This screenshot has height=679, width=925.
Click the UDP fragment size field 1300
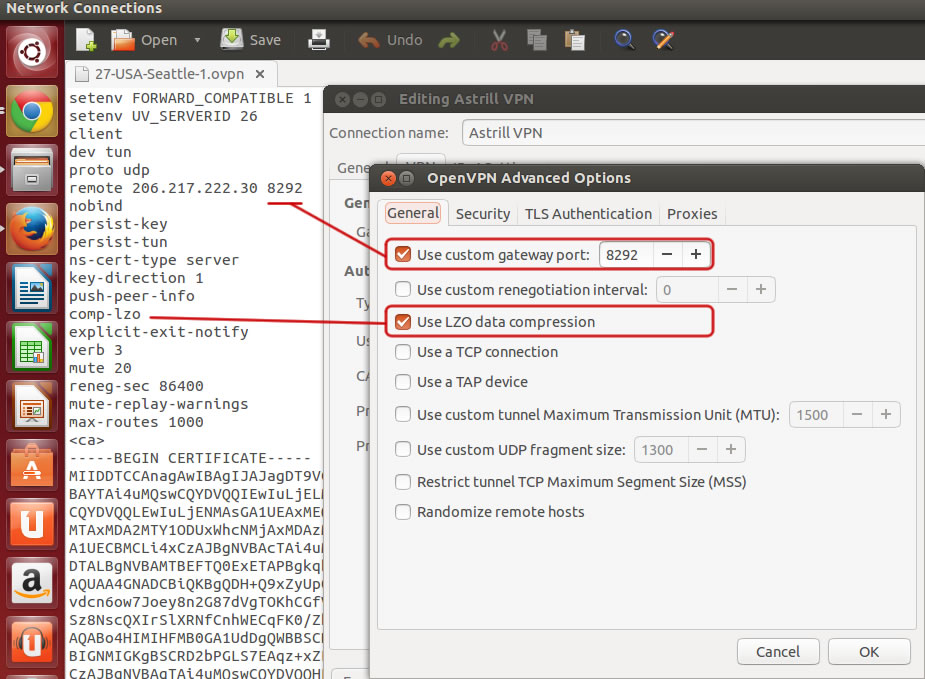tap(661, 450)
